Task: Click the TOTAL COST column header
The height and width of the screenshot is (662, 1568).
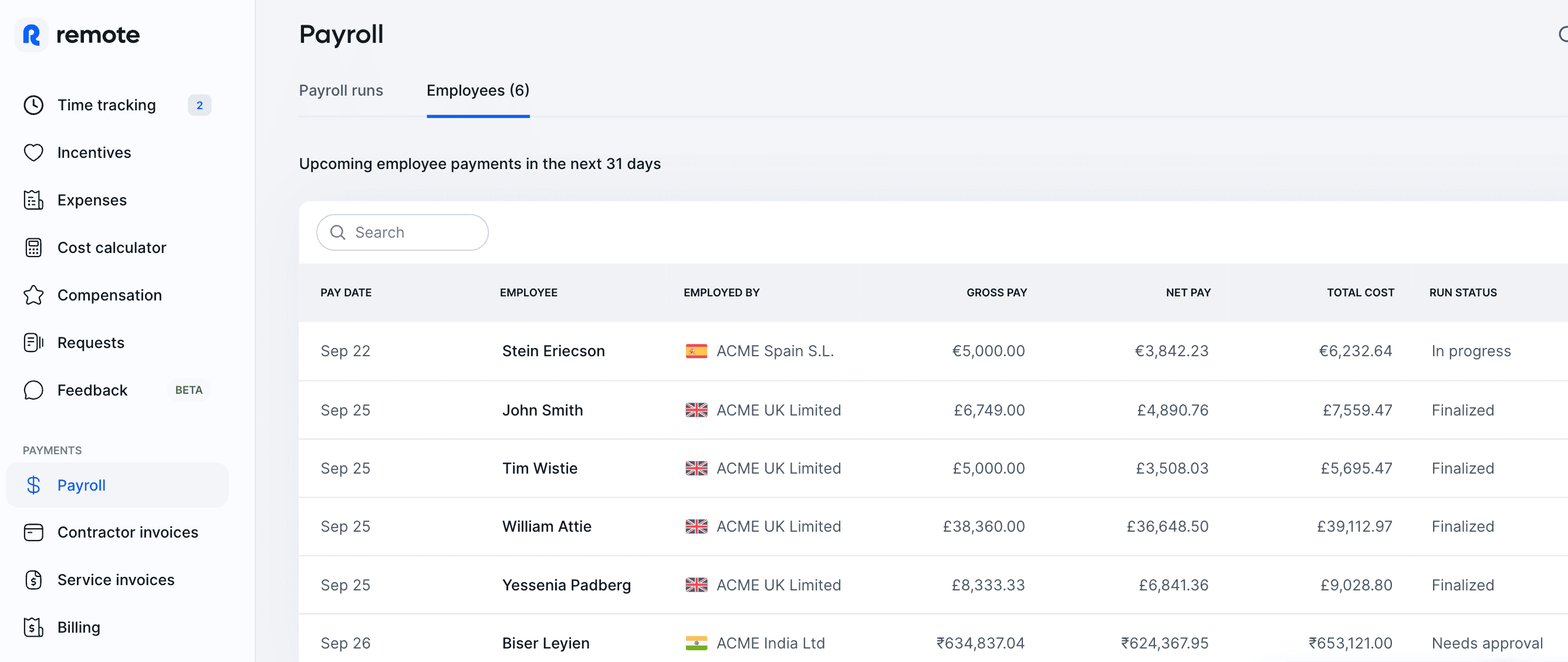Action: click(x=1360, y=292)
